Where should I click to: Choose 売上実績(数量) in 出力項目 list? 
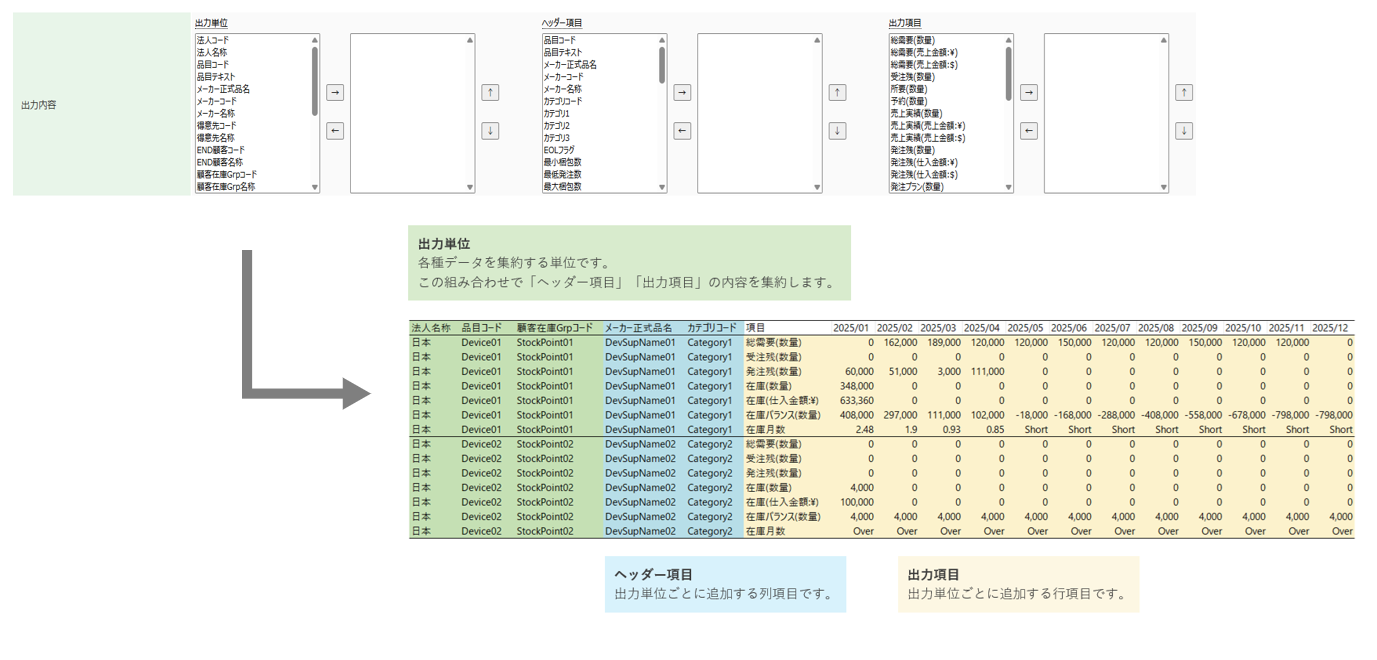pos(916,113)
